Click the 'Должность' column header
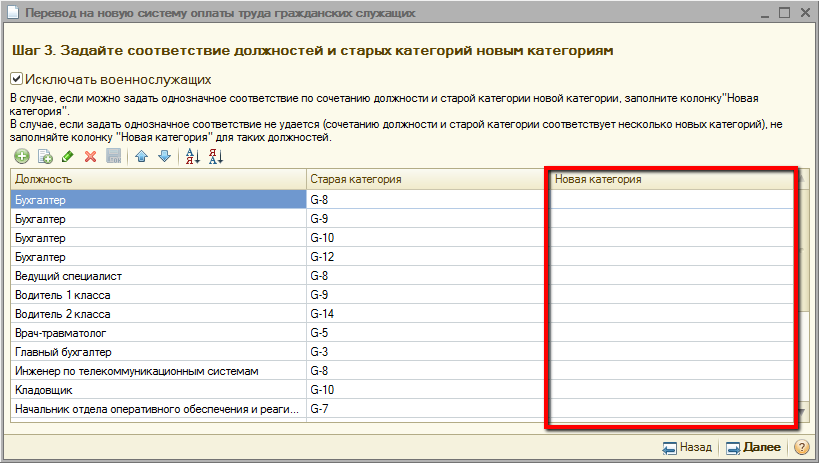Screen dimensions: 819x463 pos(157,179)
